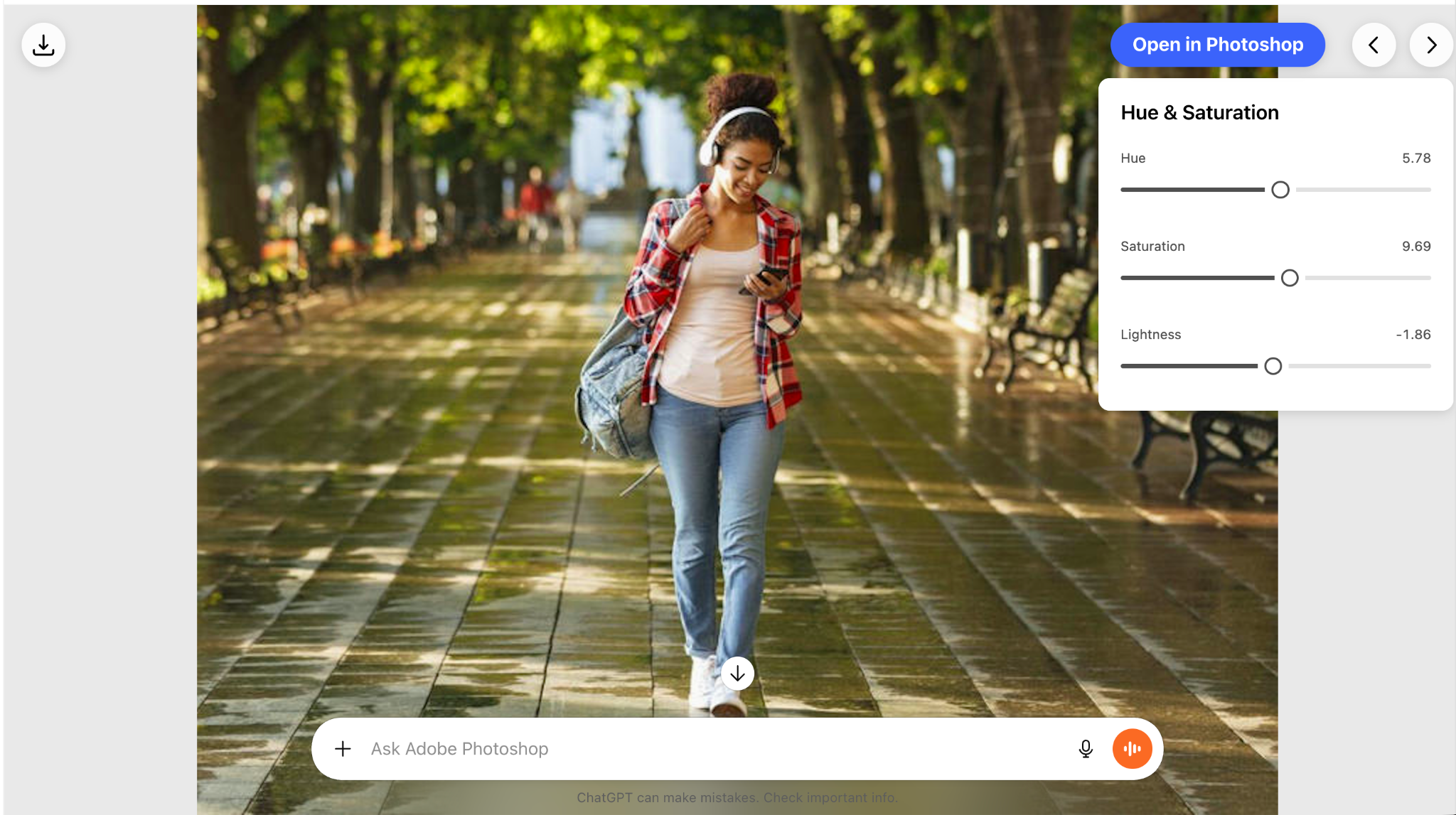Viewport: 1456px width, 815px height.
Task: Start voice mode with the orange waveform button
Action: click(1132, 748)
